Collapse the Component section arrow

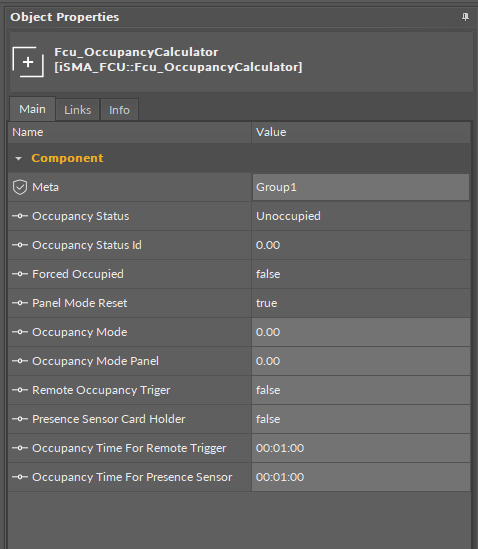pos(18,159)
